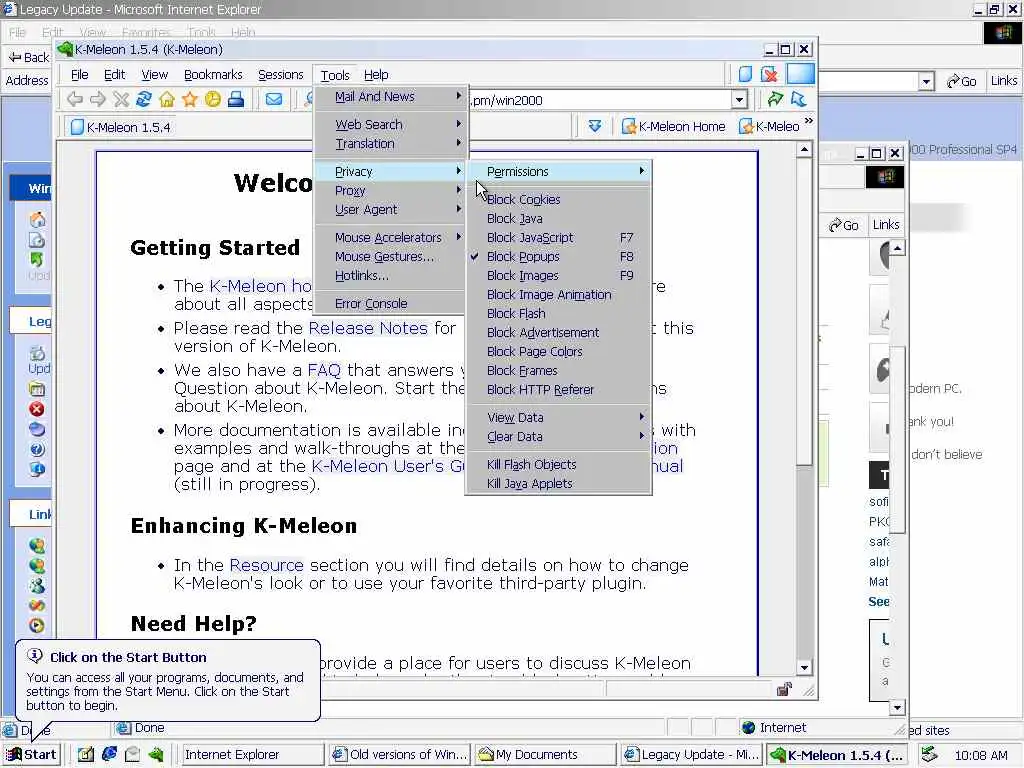Open the Resource section link
Image resolution: width=1024 pixels, height=768 pixels.
(266, 564)
